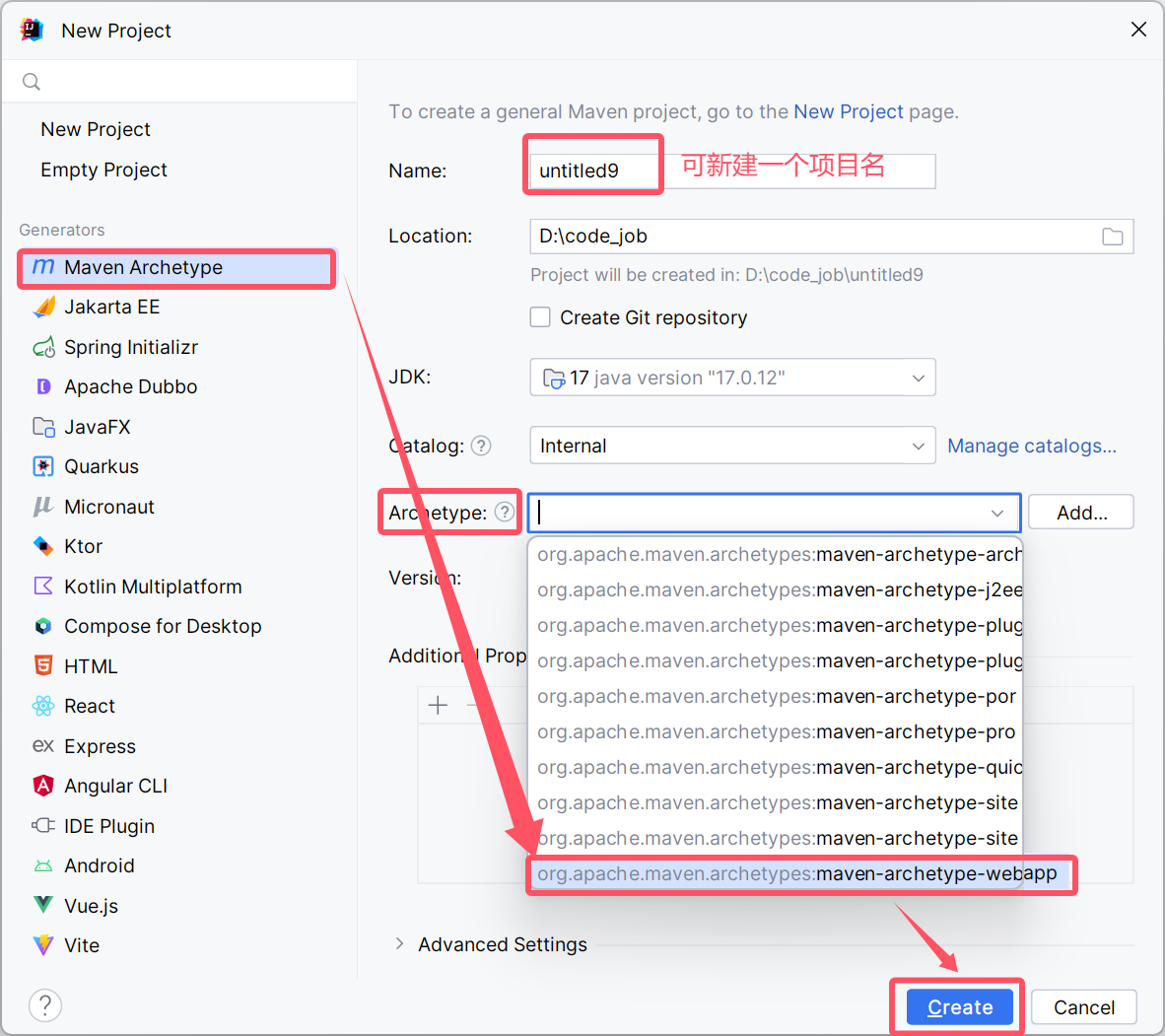Image resolution: width=1165 pixels, height=1036 pixels.
Task: Choose maven-archetype-portlet entry
Action: [x=775, y=696]
